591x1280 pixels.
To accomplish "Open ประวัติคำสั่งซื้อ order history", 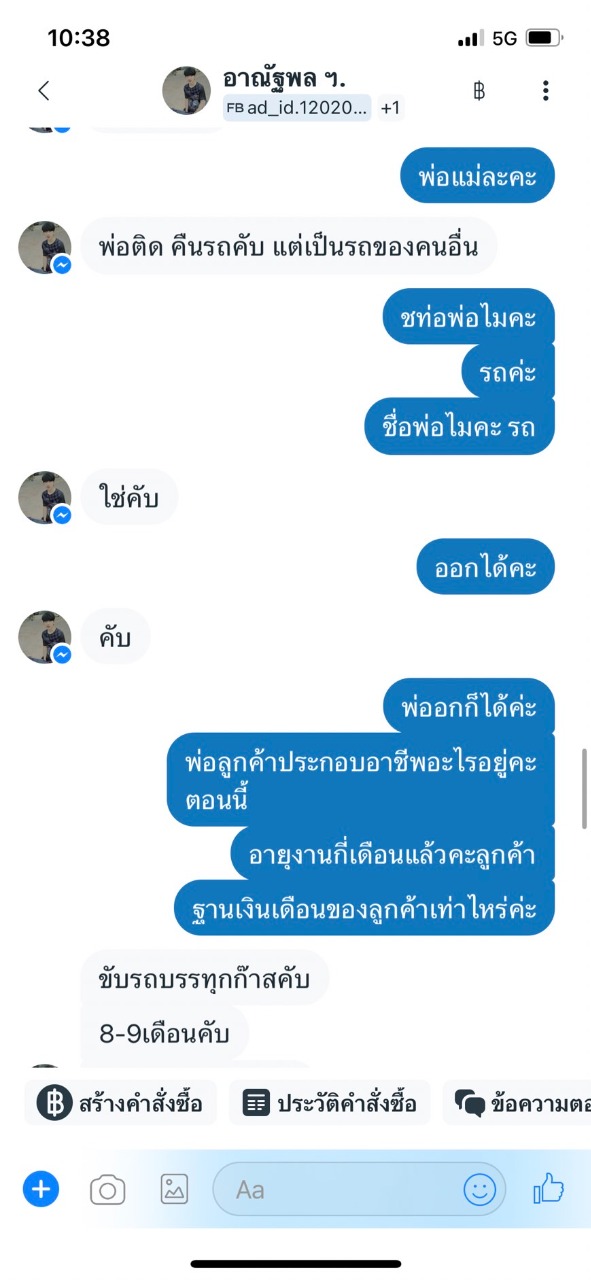I will pos(330,1103).
